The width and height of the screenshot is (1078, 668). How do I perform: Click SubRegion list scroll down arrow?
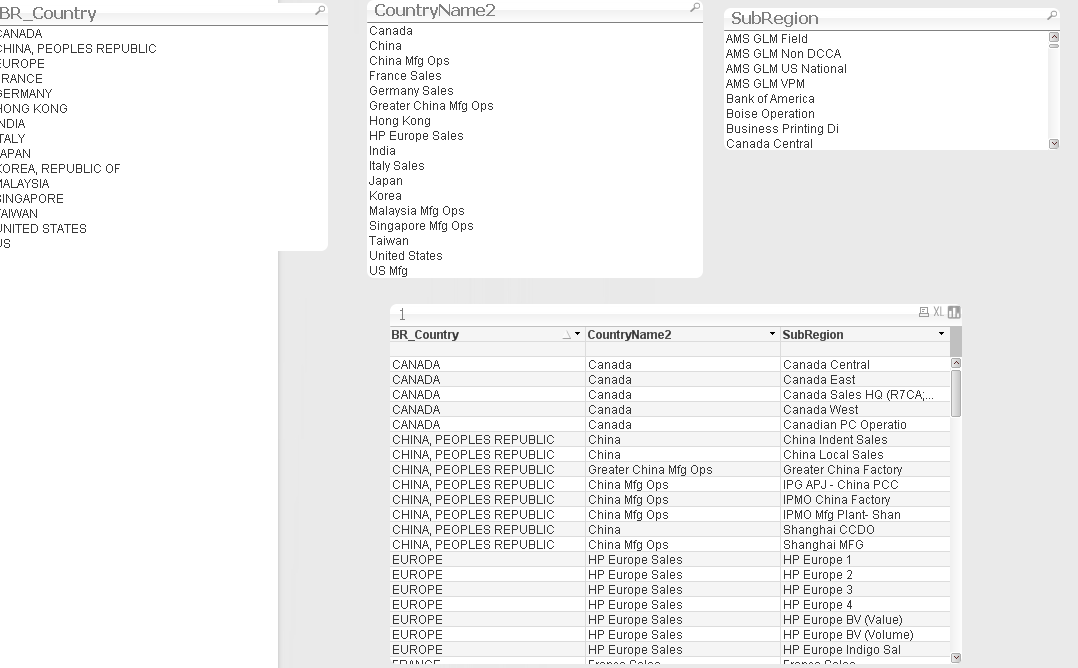point(1054,144)
